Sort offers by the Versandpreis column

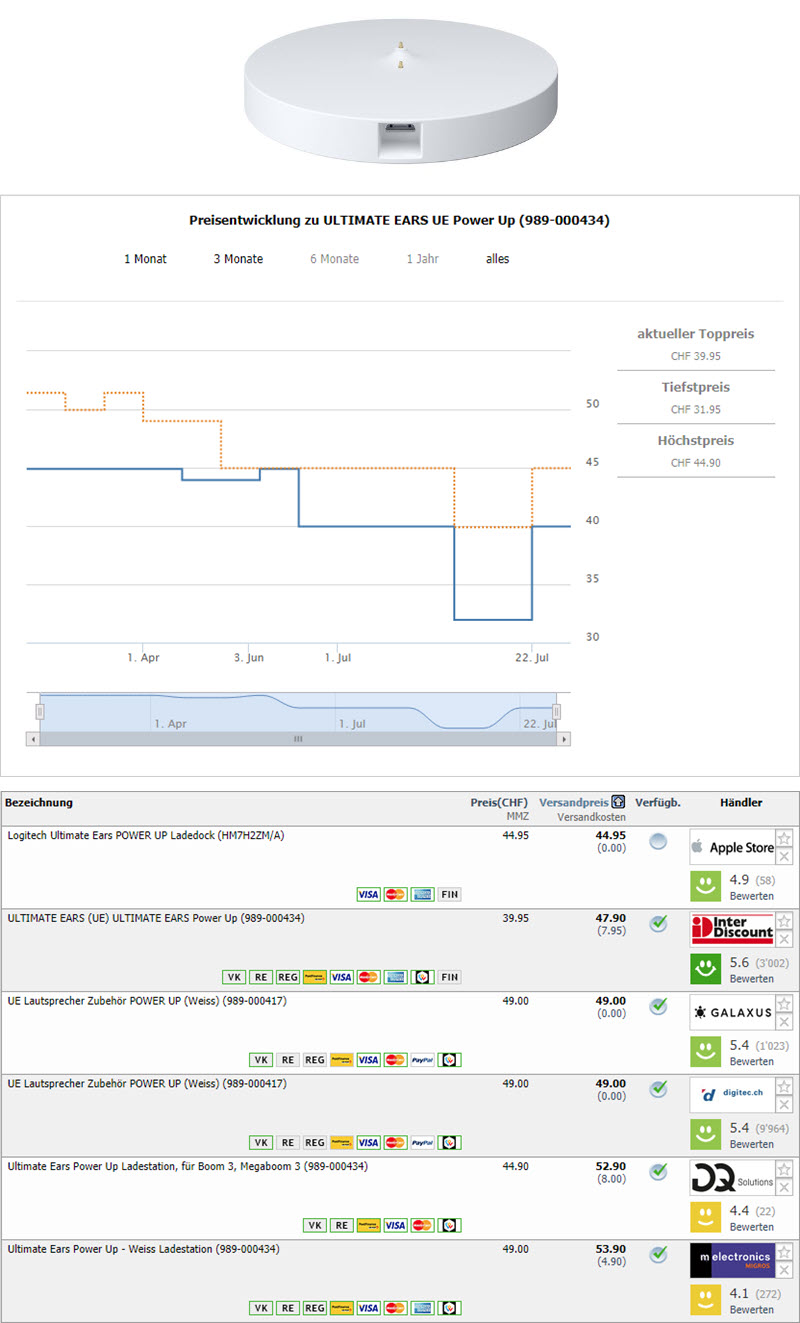[x=573, y=802]
